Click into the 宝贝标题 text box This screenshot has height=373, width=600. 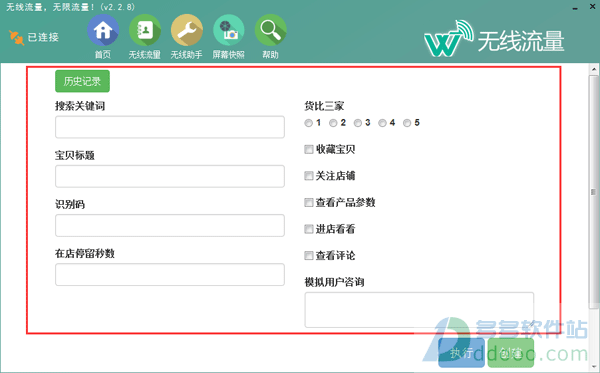tap(170, 176)
